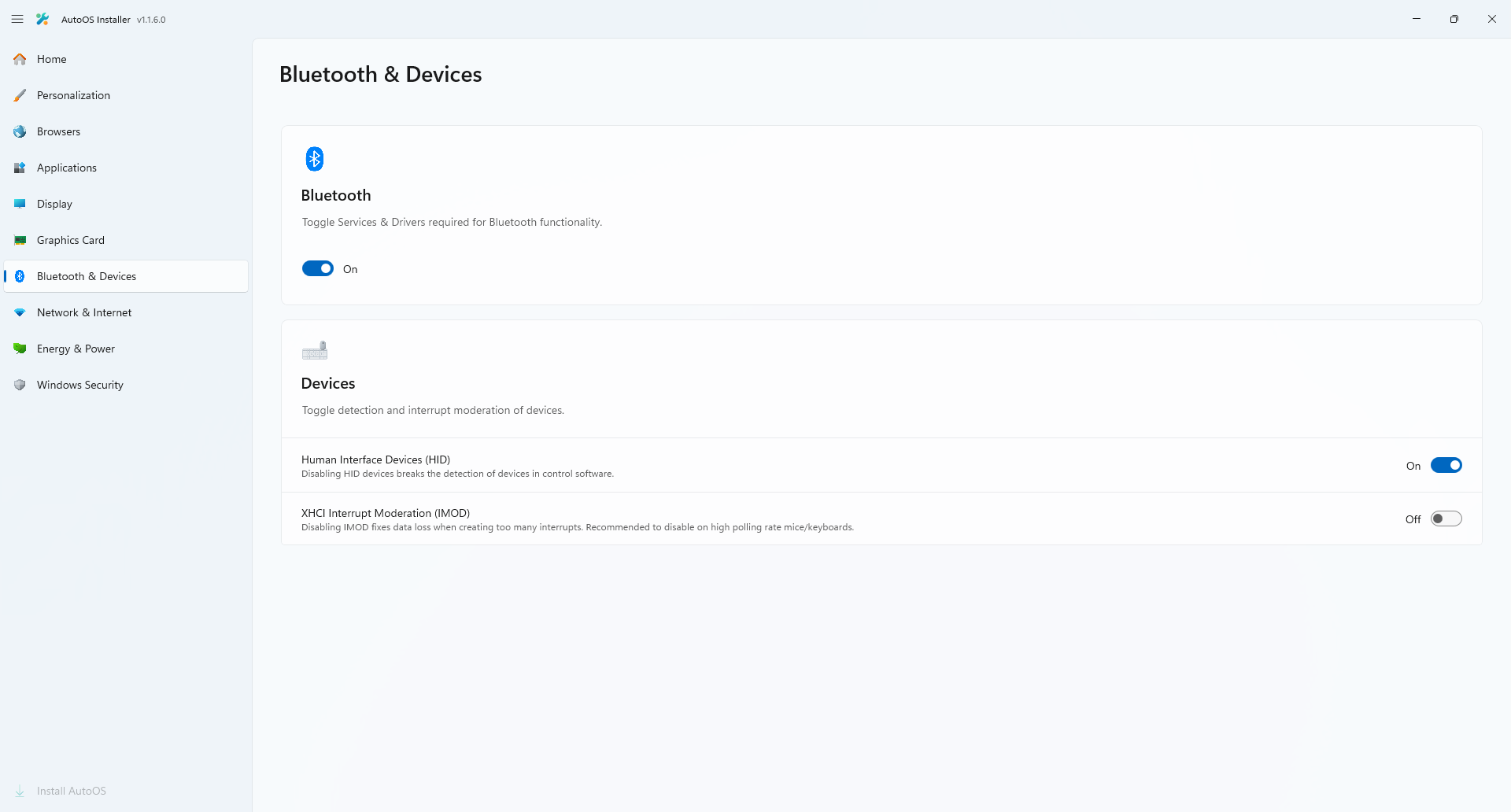Click the Human Interface Devices (HID) label
This screenshot has width=1511, height=812.
(x=375, y=460)
